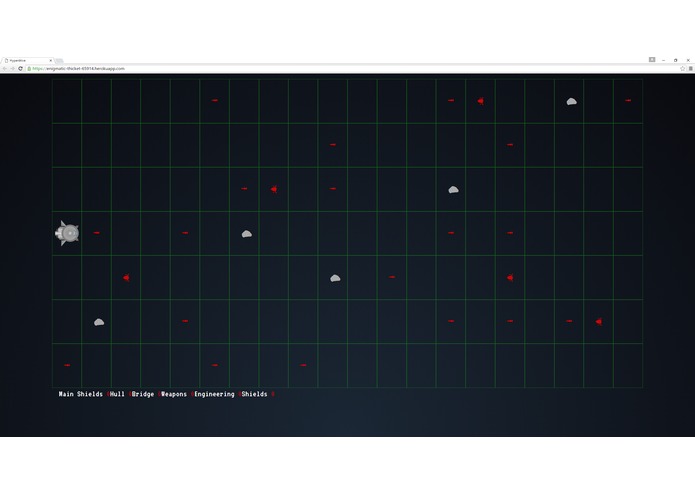Click the laser bolt in the bottom-left corner cell
Image resolution: width=695 pixels, height=494 pixels.
tap(67, 365)
